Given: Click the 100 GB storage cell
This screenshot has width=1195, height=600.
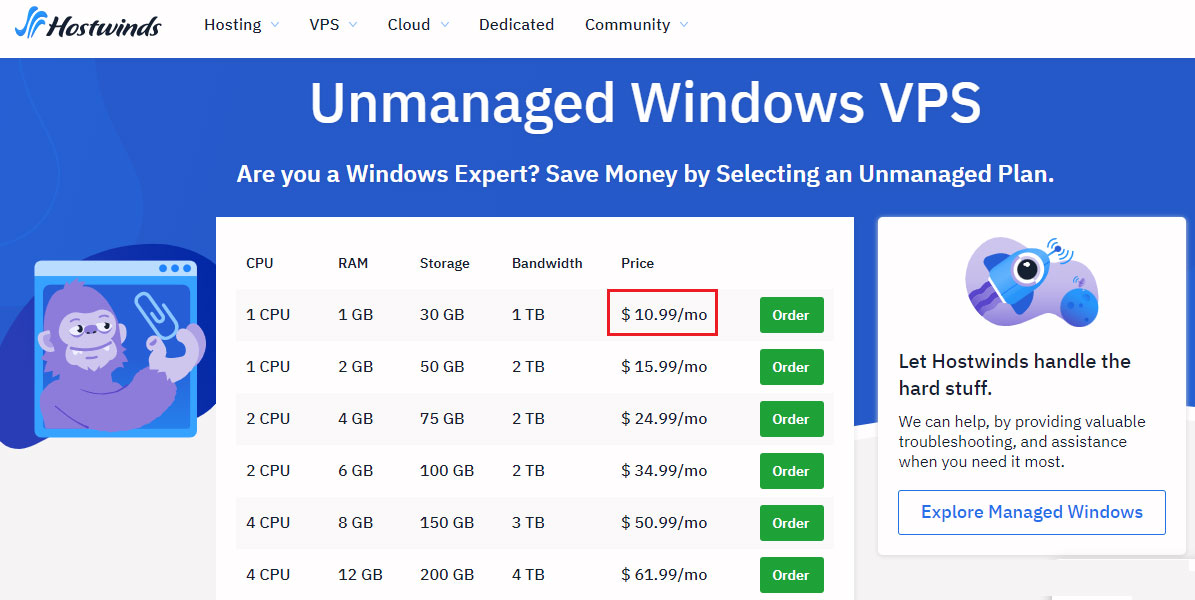Looking at the screenshot, I should (x=447, y=470).
